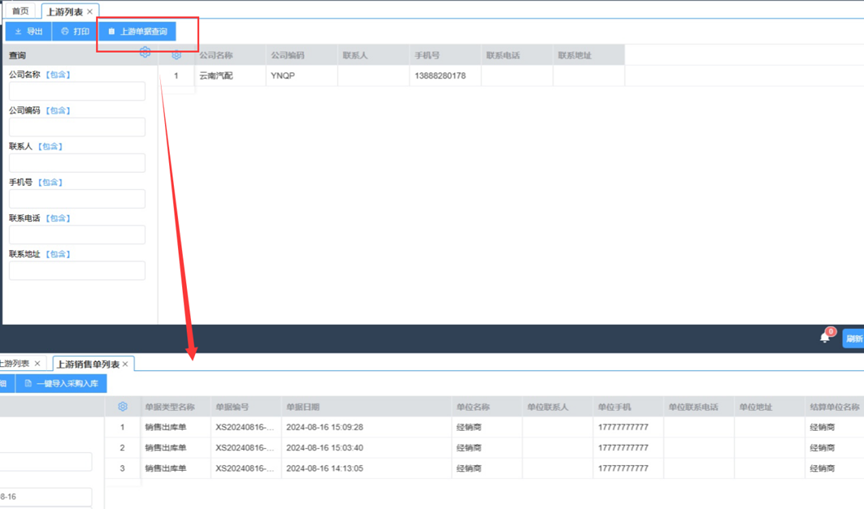Screen dimensions: 864x509
Task: Click the 联系电话 column header
Action: [x=516, y=55]
